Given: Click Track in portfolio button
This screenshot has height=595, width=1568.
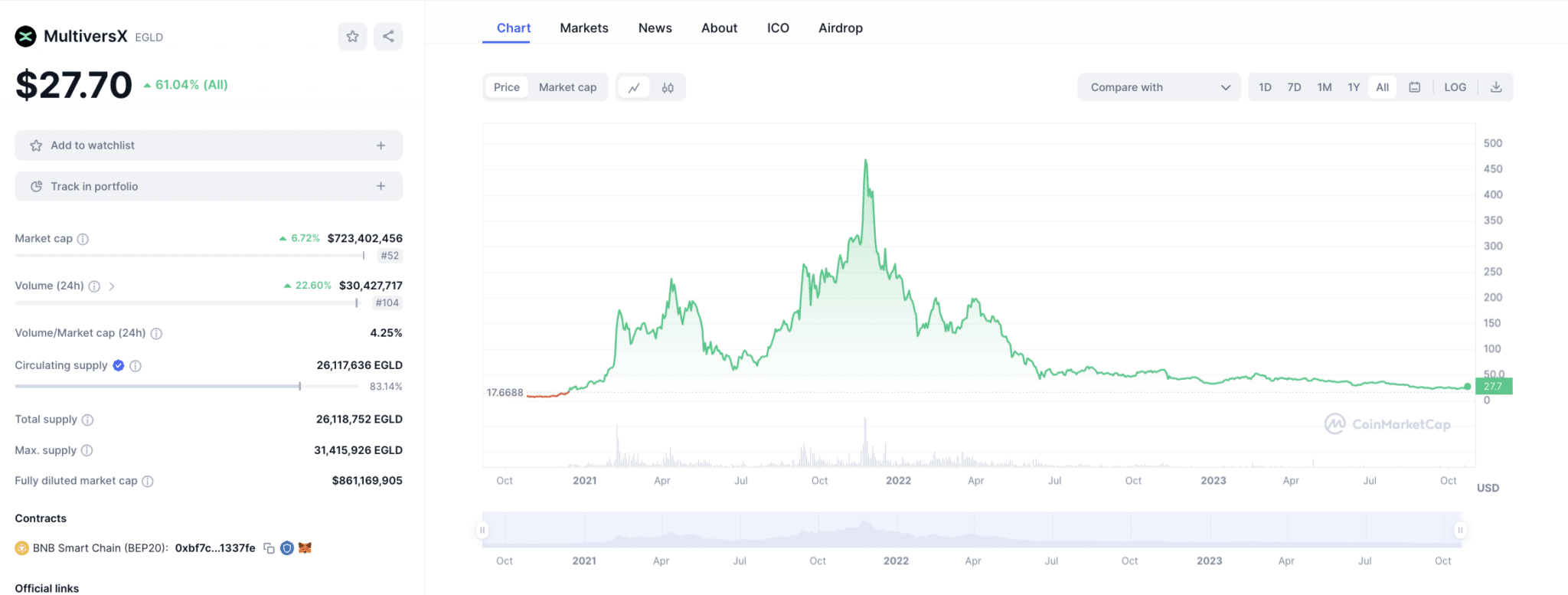Looking at the screenshot, I should point(209,186).
